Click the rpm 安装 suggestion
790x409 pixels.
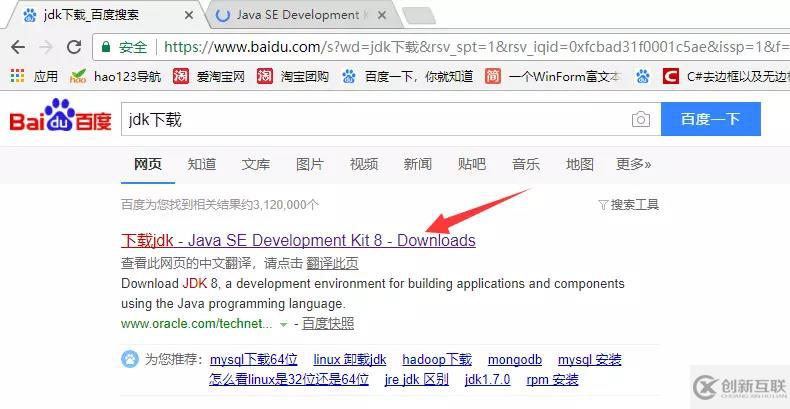(552, 379)
